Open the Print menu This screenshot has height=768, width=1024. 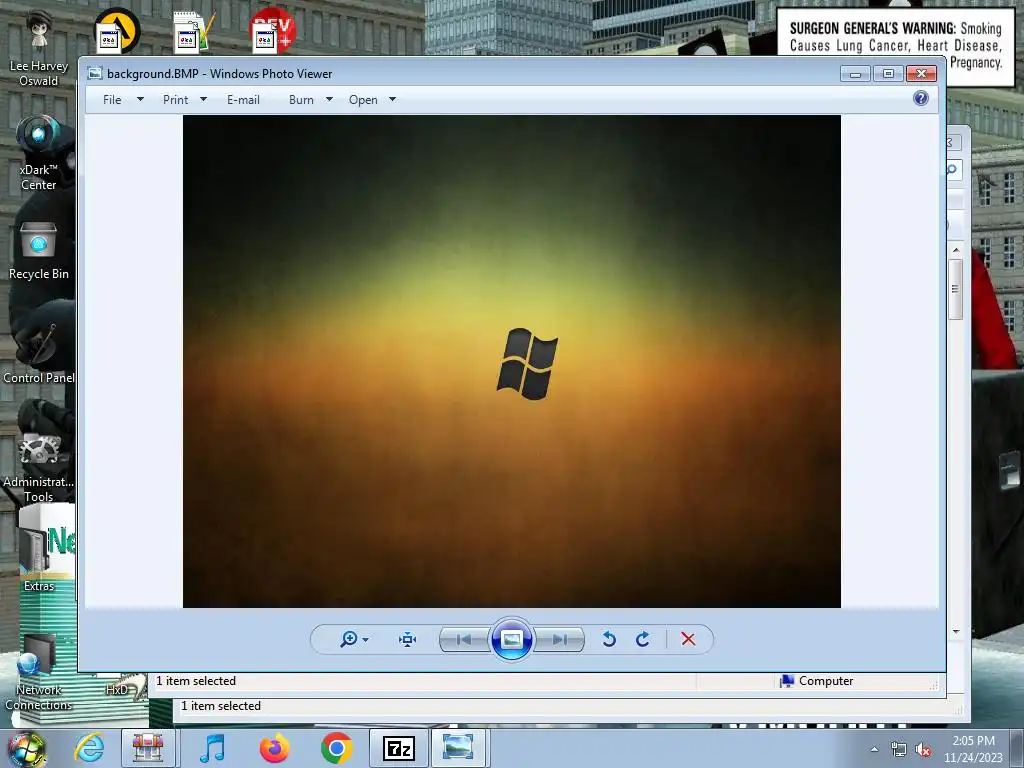[175, 100]
